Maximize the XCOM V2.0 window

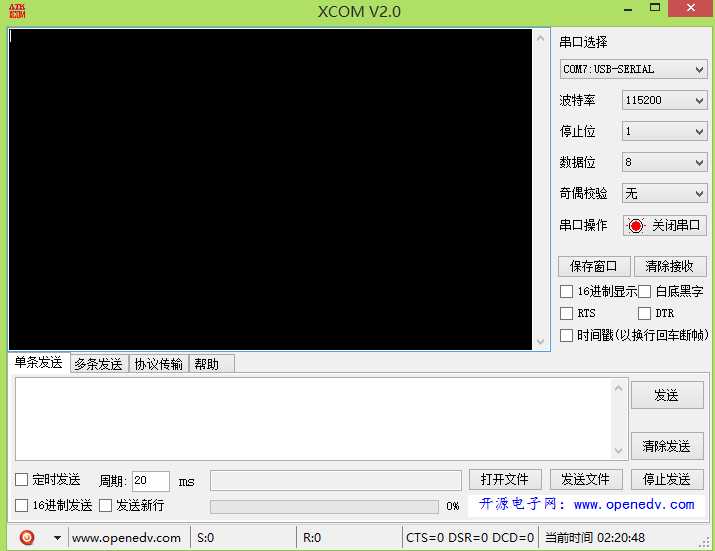(655, 8)
